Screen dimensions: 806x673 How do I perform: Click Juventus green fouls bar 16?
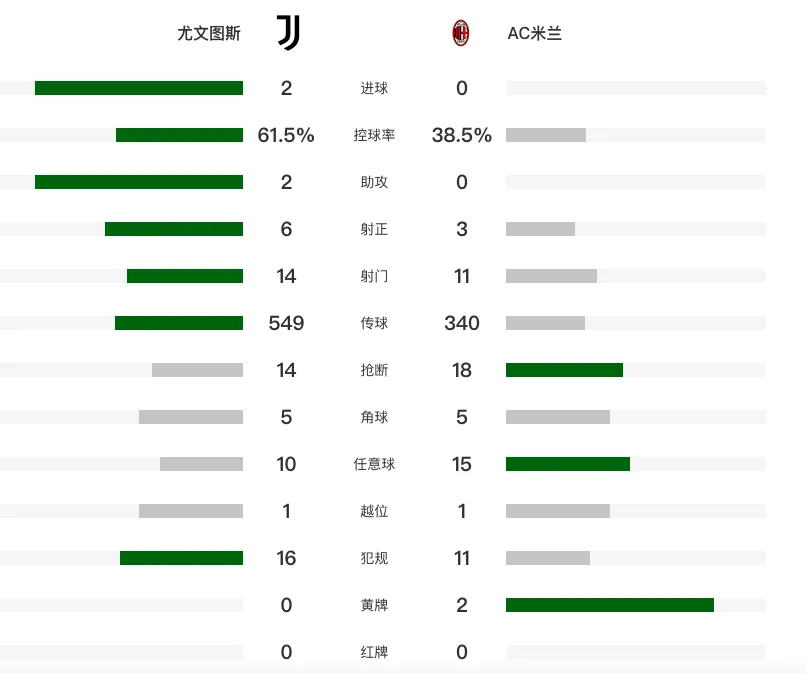[181, 558]
